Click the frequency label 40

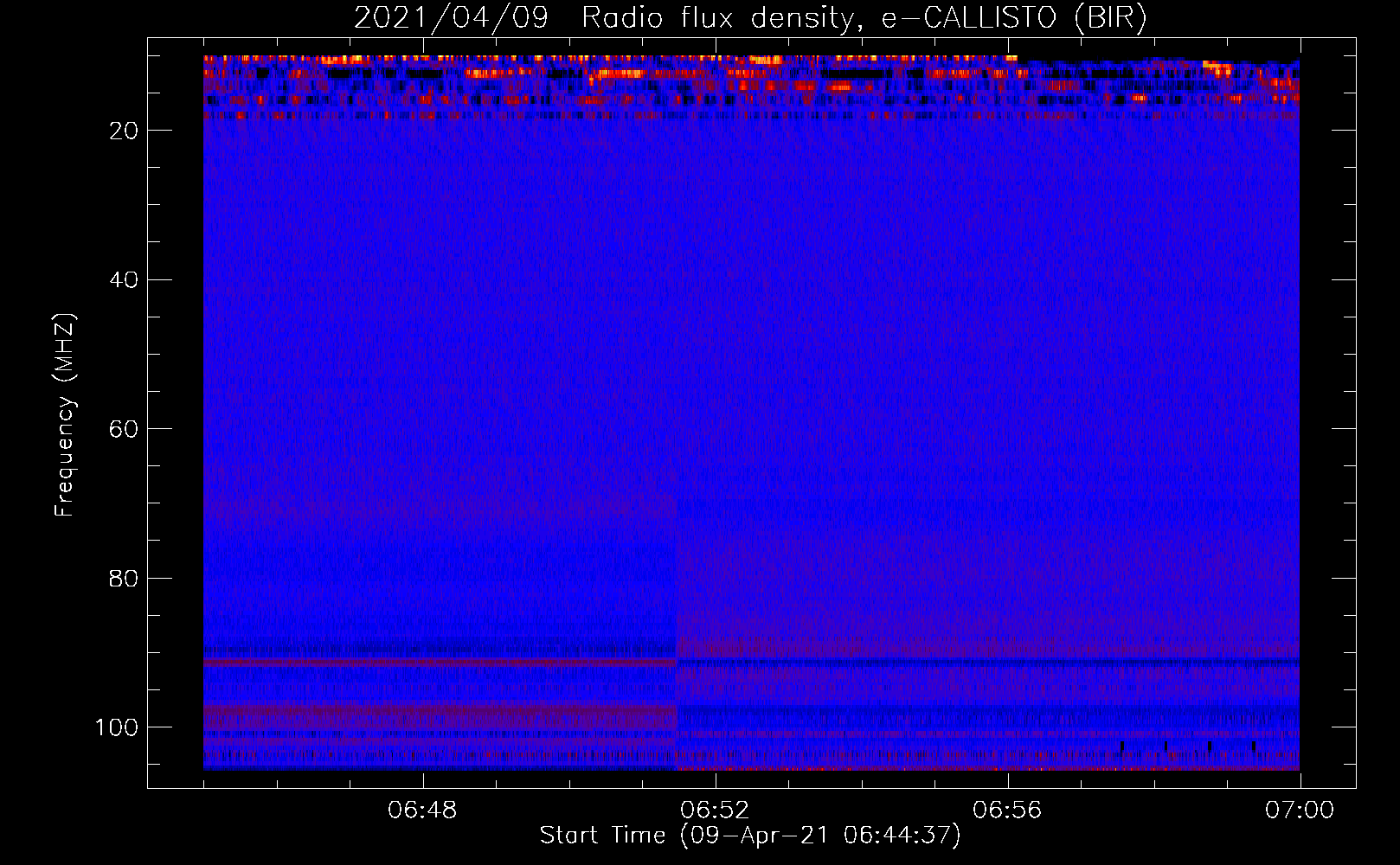[124, 280]
